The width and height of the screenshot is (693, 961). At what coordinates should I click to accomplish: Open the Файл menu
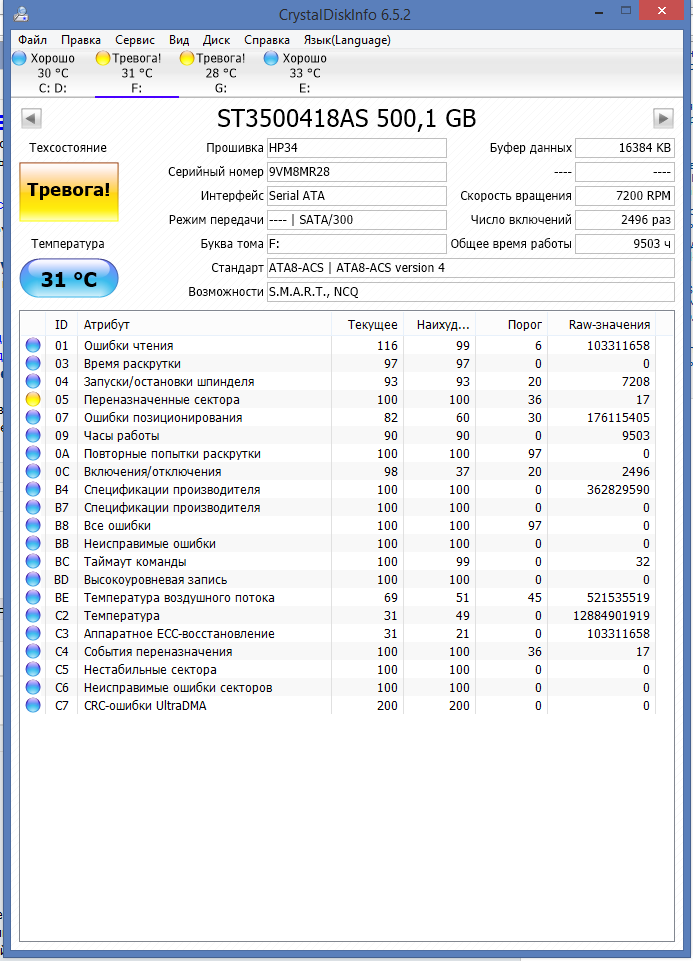(x=32, y=40)
